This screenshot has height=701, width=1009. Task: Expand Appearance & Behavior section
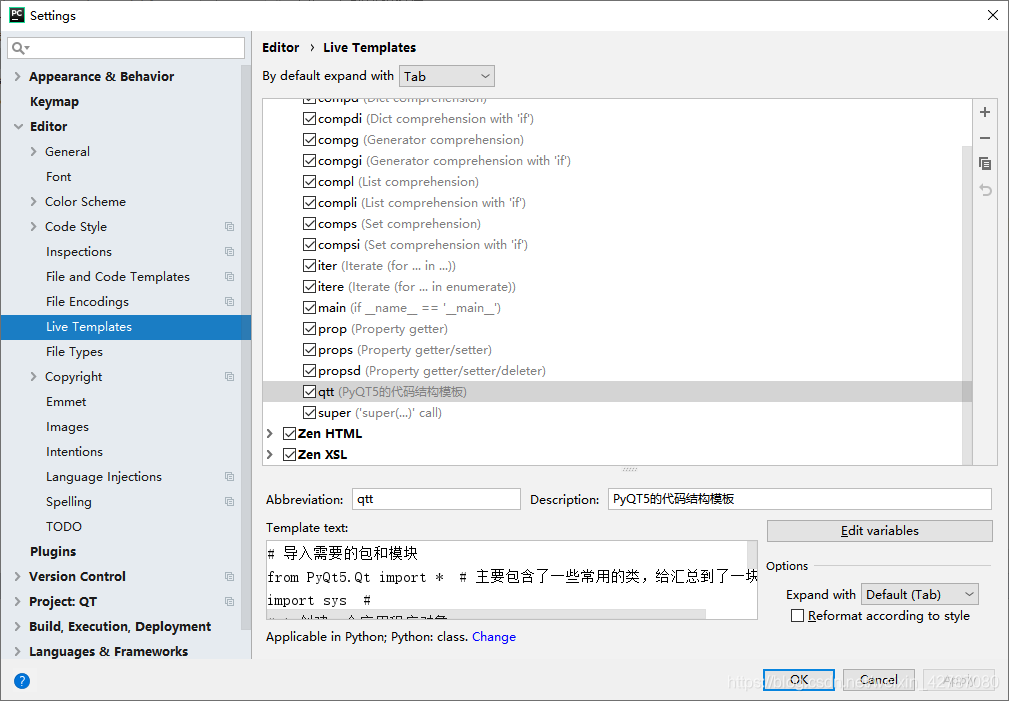click(x=17, y=77)
